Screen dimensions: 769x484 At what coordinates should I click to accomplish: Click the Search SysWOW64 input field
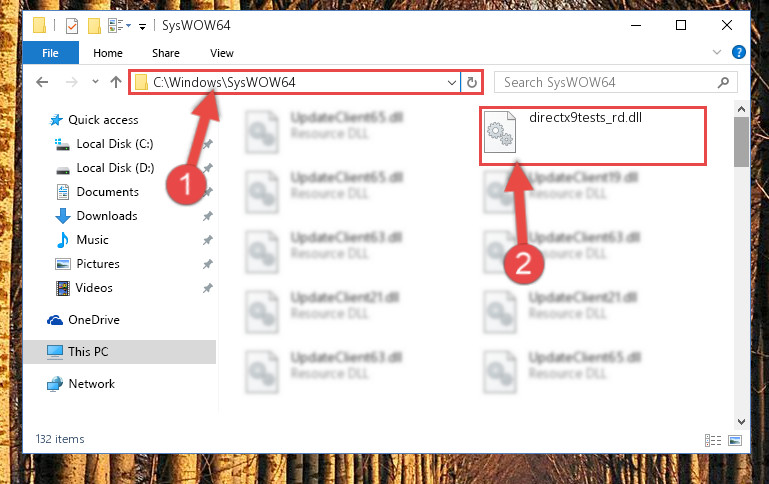pos(607,82)
